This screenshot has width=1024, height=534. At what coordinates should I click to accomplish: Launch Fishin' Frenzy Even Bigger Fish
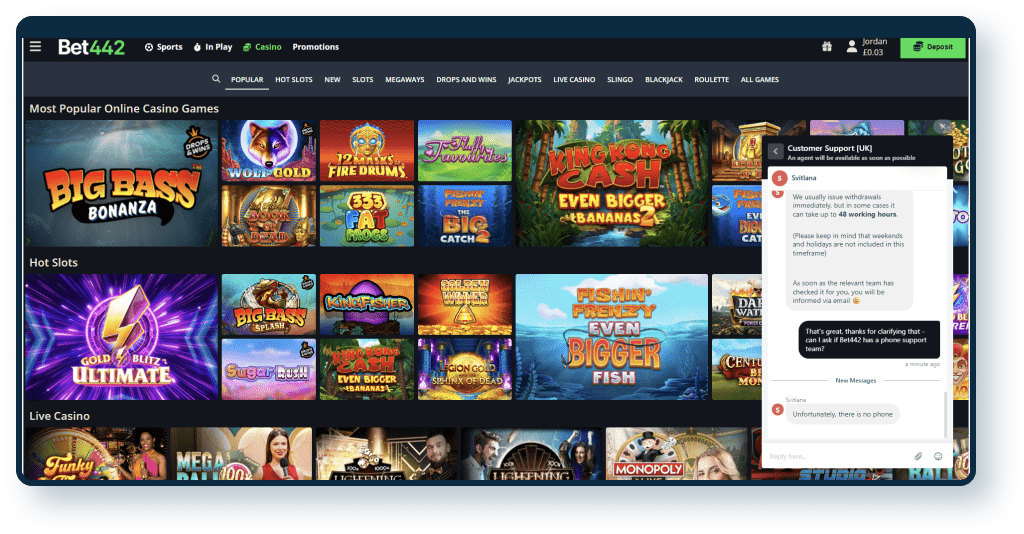click(x=611, y=337)
